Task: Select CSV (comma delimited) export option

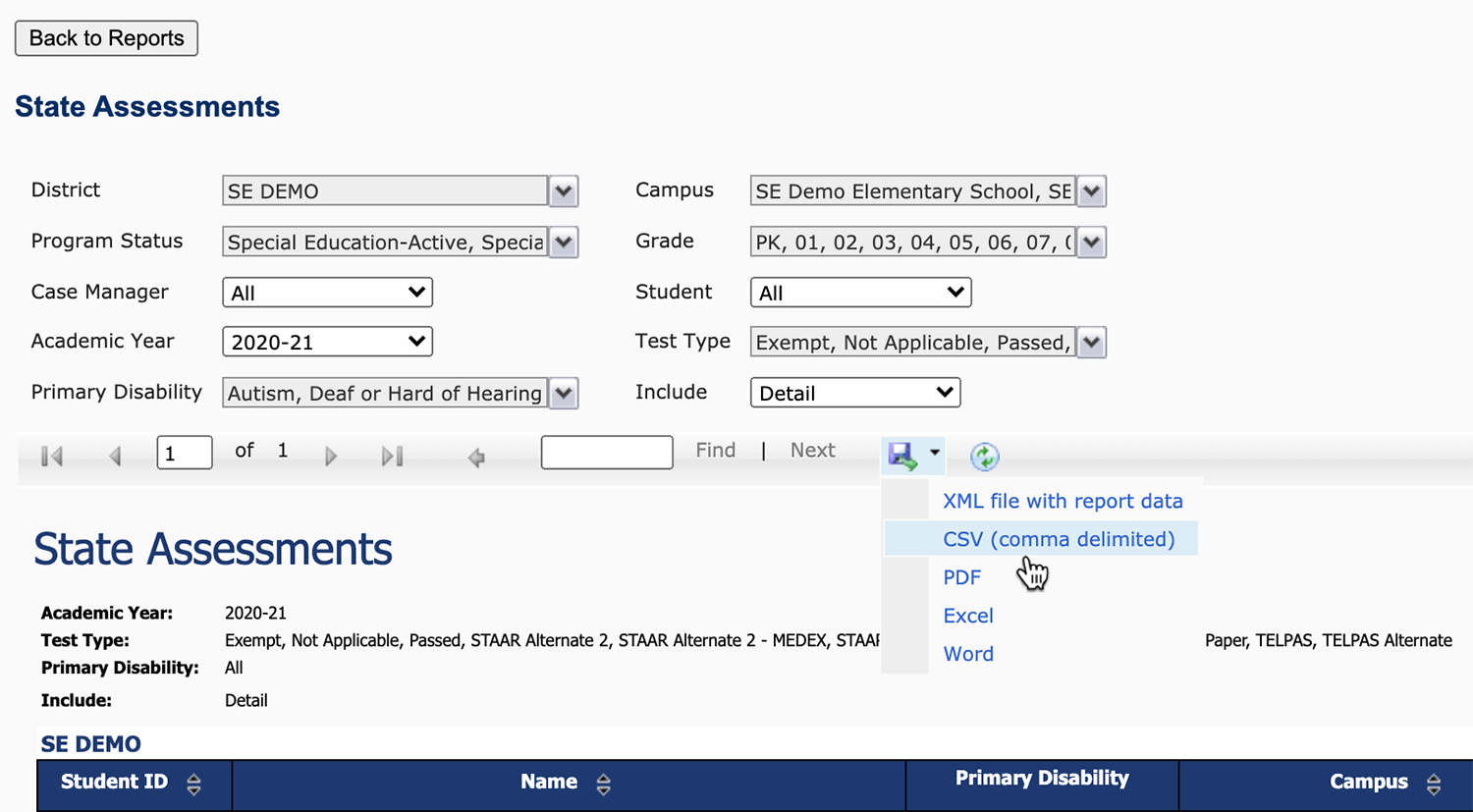Action: pos(1058,539)
